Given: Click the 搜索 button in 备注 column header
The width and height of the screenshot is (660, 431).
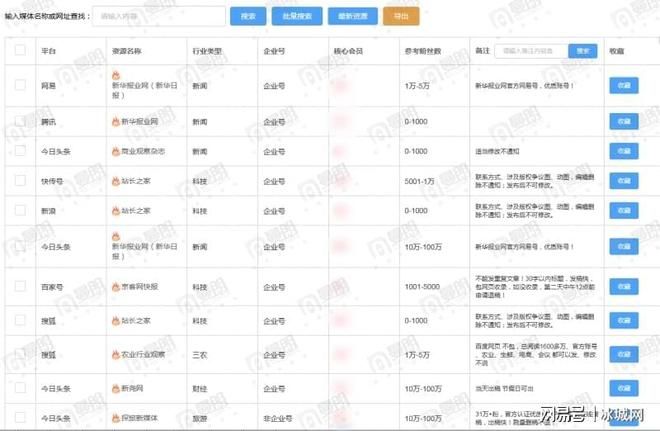Looking at the screenshot, I should 583,51.
